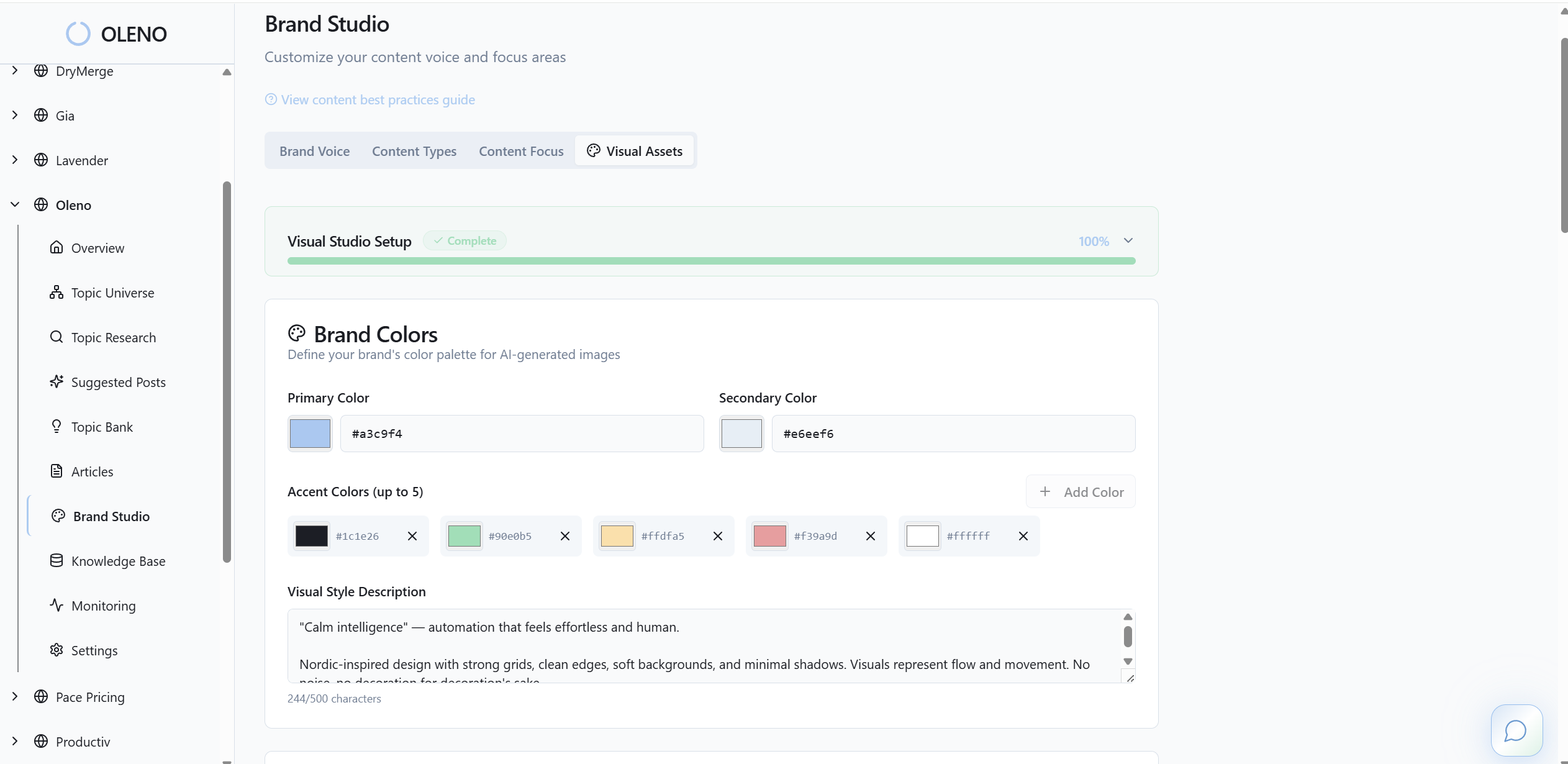Click the Suggested Posts sparkle icon
The image size is (1568, 764).
click(57, 382)
